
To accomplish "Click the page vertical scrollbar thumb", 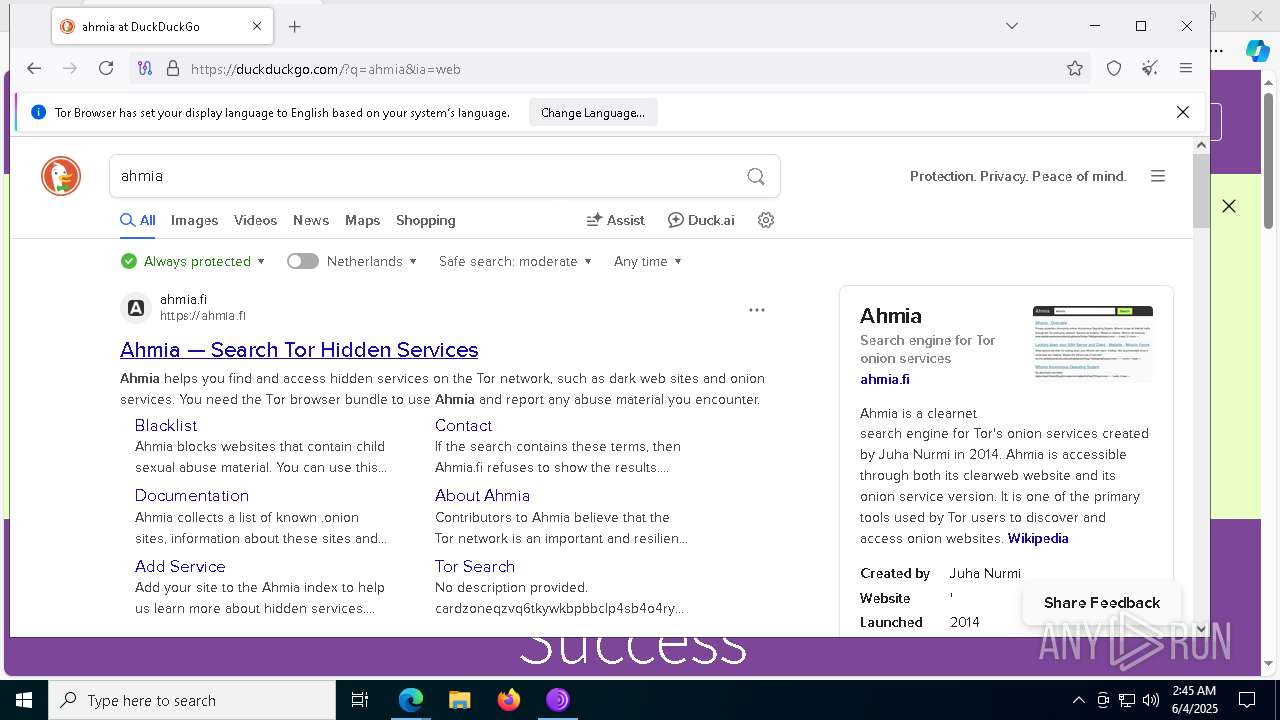I will [1202, 191].
